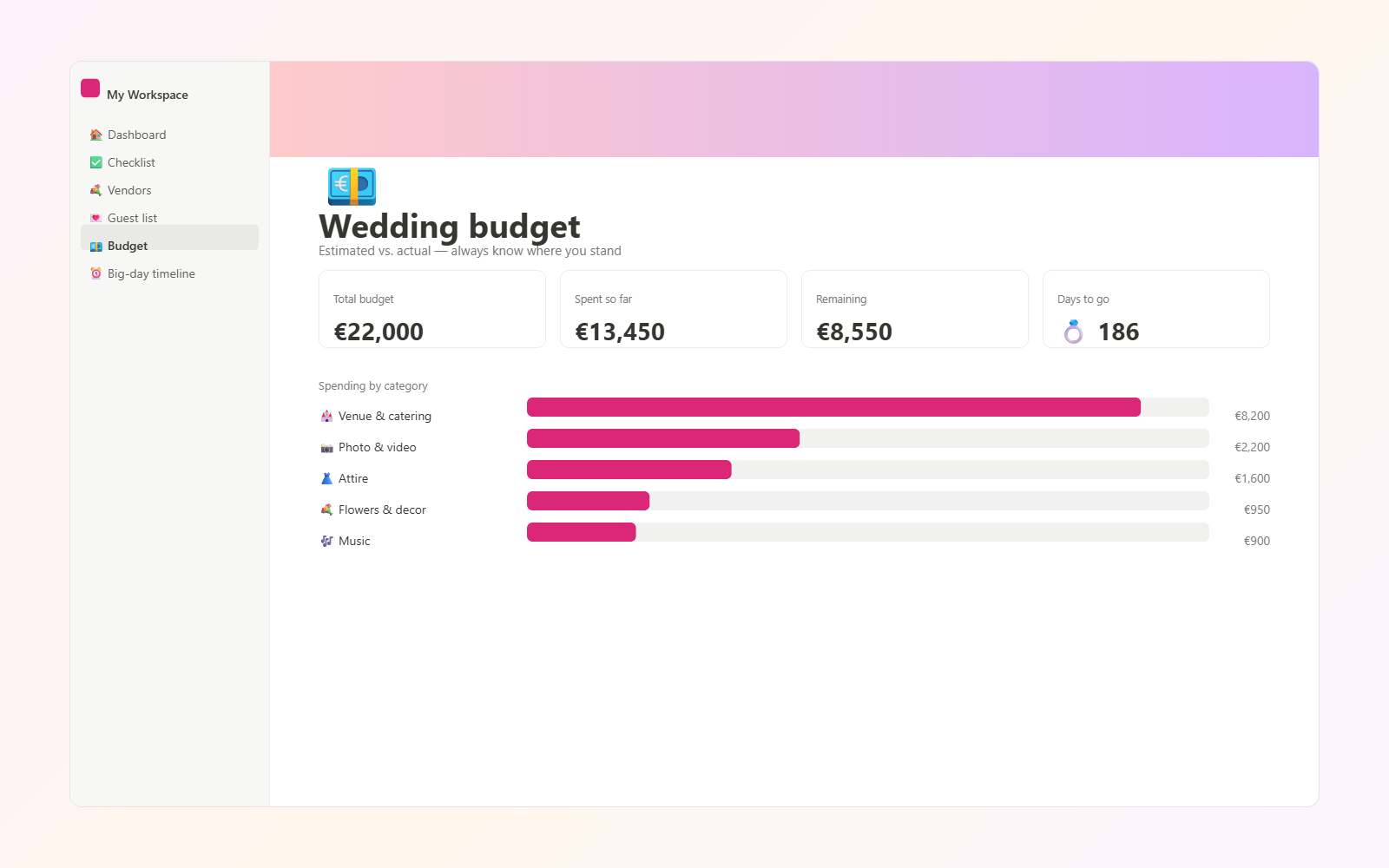1389x868 pixels.
Task: Click the €900 music amount
Action: tap(1257, 541)
